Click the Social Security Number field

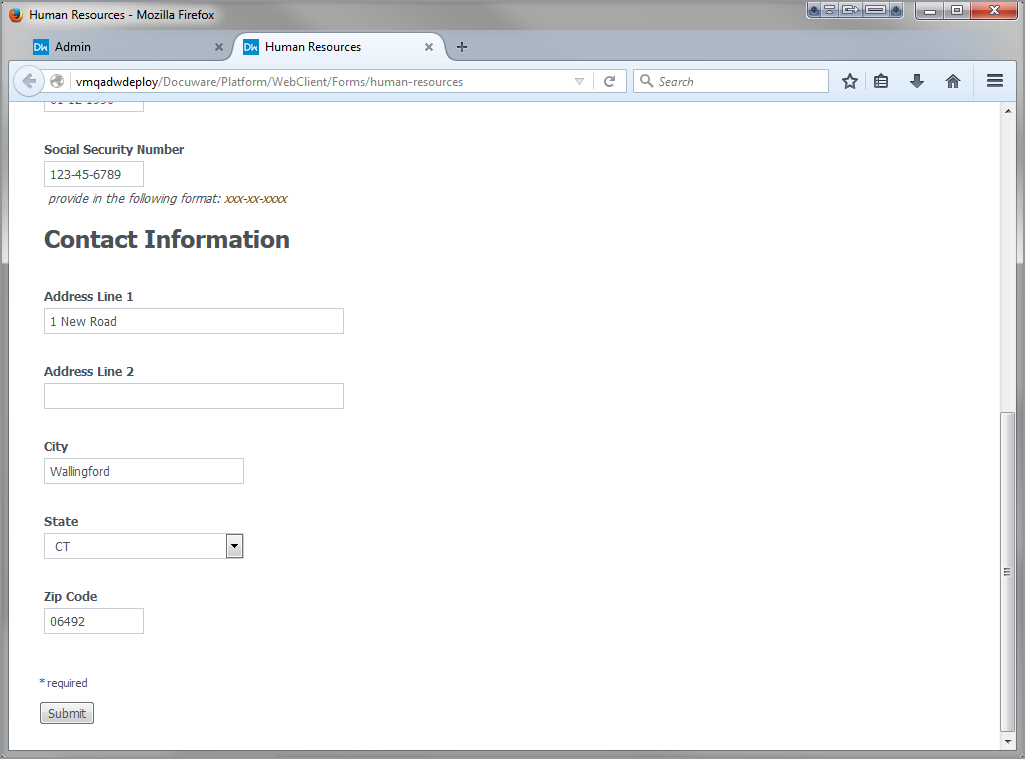click(93, 173)
